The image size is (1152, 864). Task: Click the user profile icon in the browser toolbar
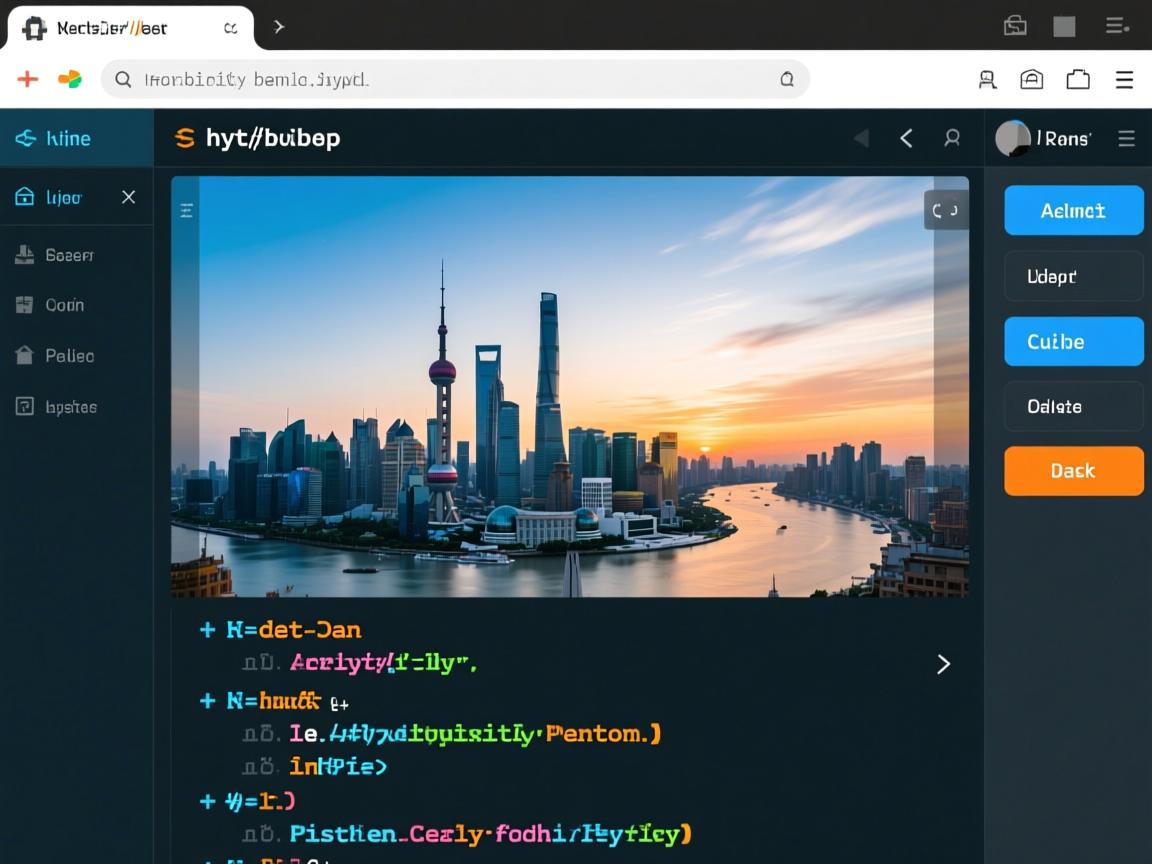987,80
